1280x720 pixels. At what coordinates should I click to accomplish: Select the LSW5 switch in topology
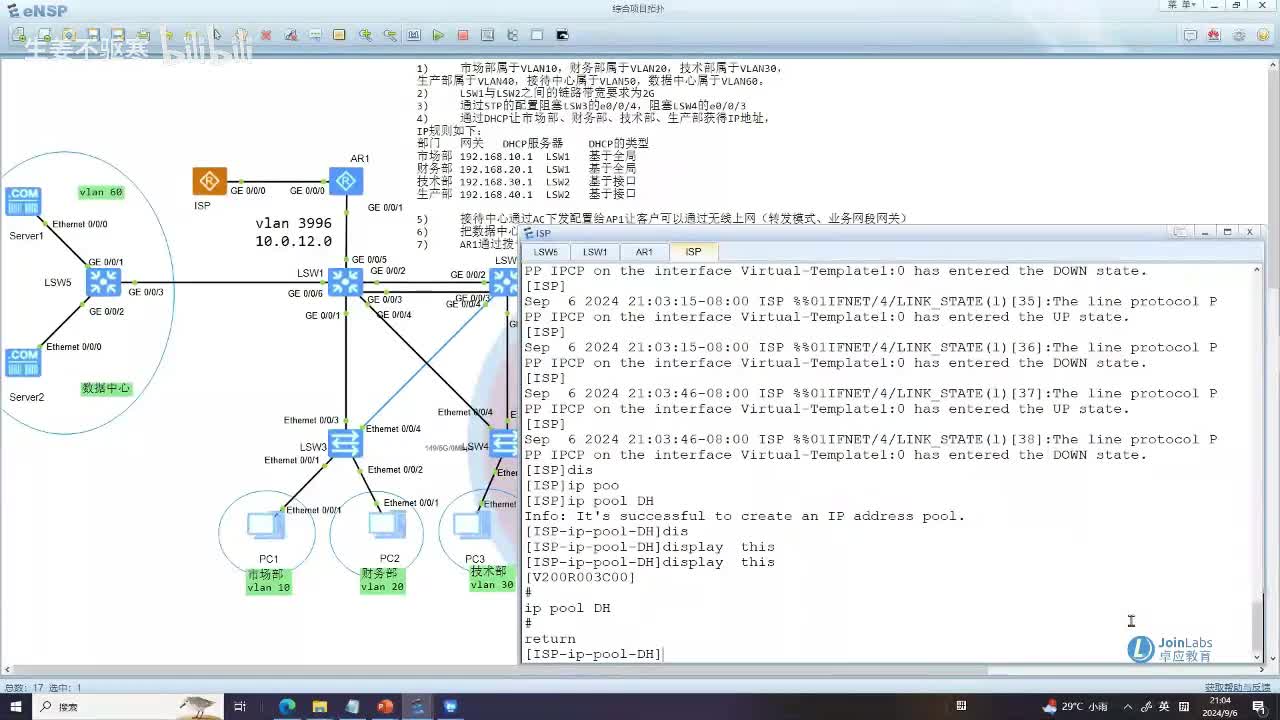click(x=103, y=282)
